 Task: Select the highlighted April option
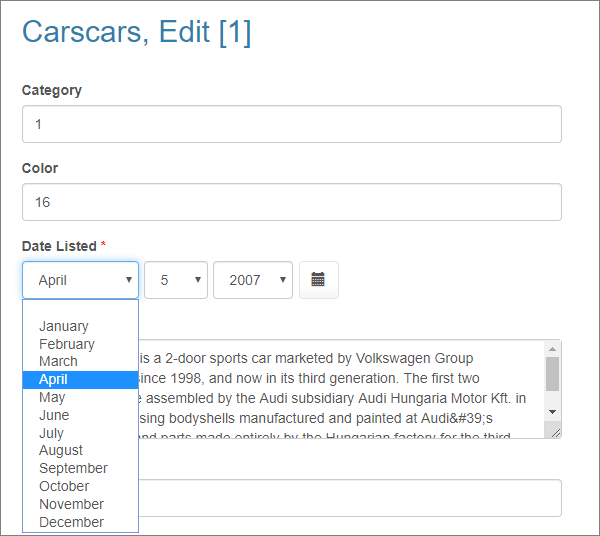click(x=80, y=380)
